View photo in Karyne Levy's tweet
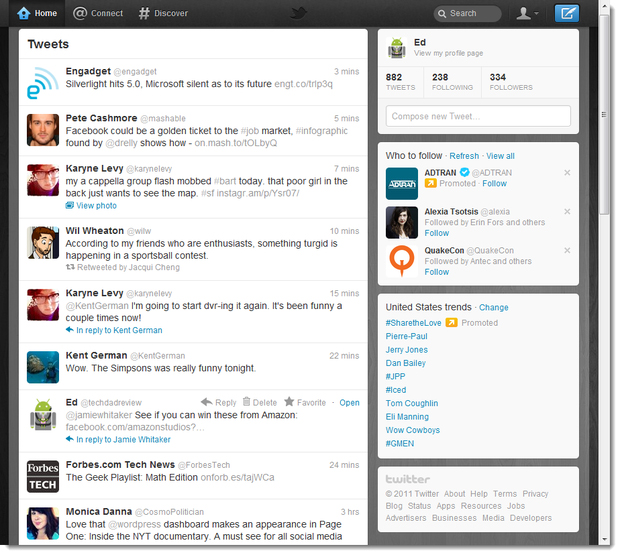Image resolution: width=620 pixels, height=555 pixels. [x=91, y=206]
